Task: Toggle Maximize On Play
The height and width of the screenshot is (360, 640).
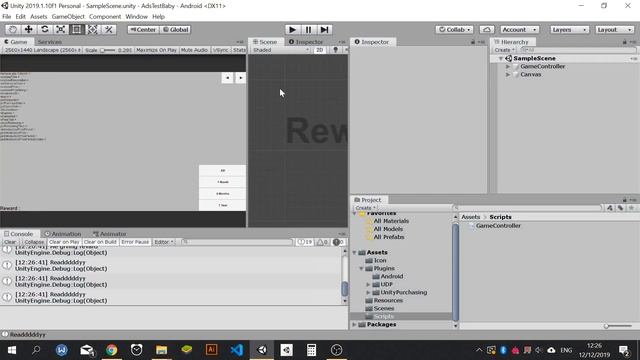Action: (156, 50)
